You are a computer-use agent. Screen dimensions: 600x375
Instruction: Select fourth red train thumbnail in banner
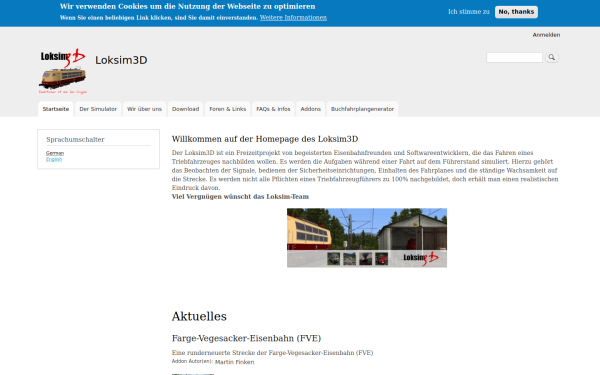(x=382, y=259)
